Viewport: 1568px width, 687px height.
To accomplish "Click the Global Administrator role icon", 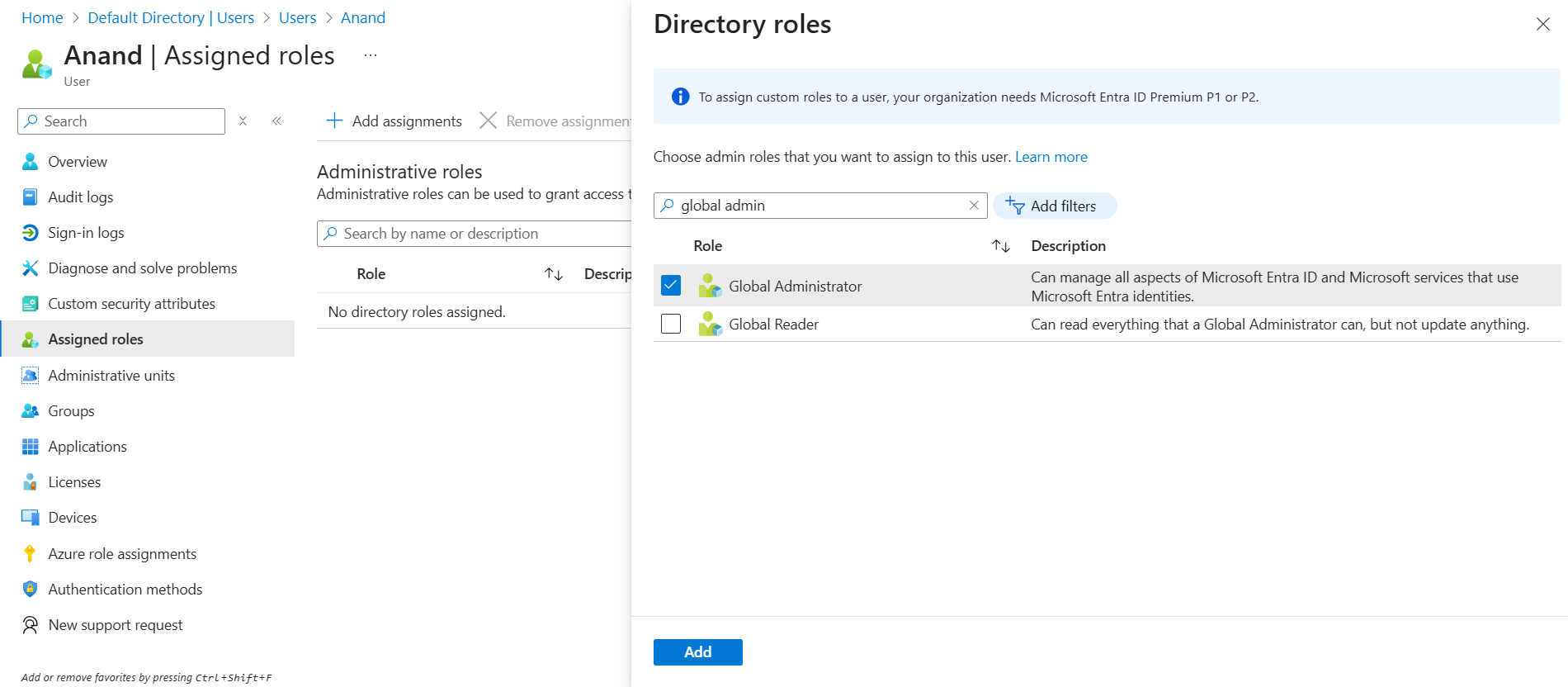I will point(710,286).
